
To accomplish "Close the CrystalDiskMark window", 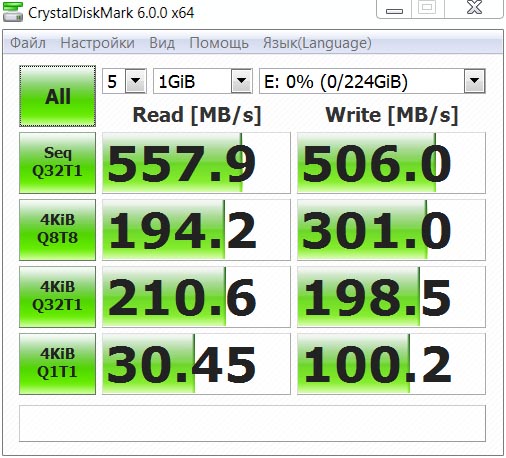I will click(474, 8).
